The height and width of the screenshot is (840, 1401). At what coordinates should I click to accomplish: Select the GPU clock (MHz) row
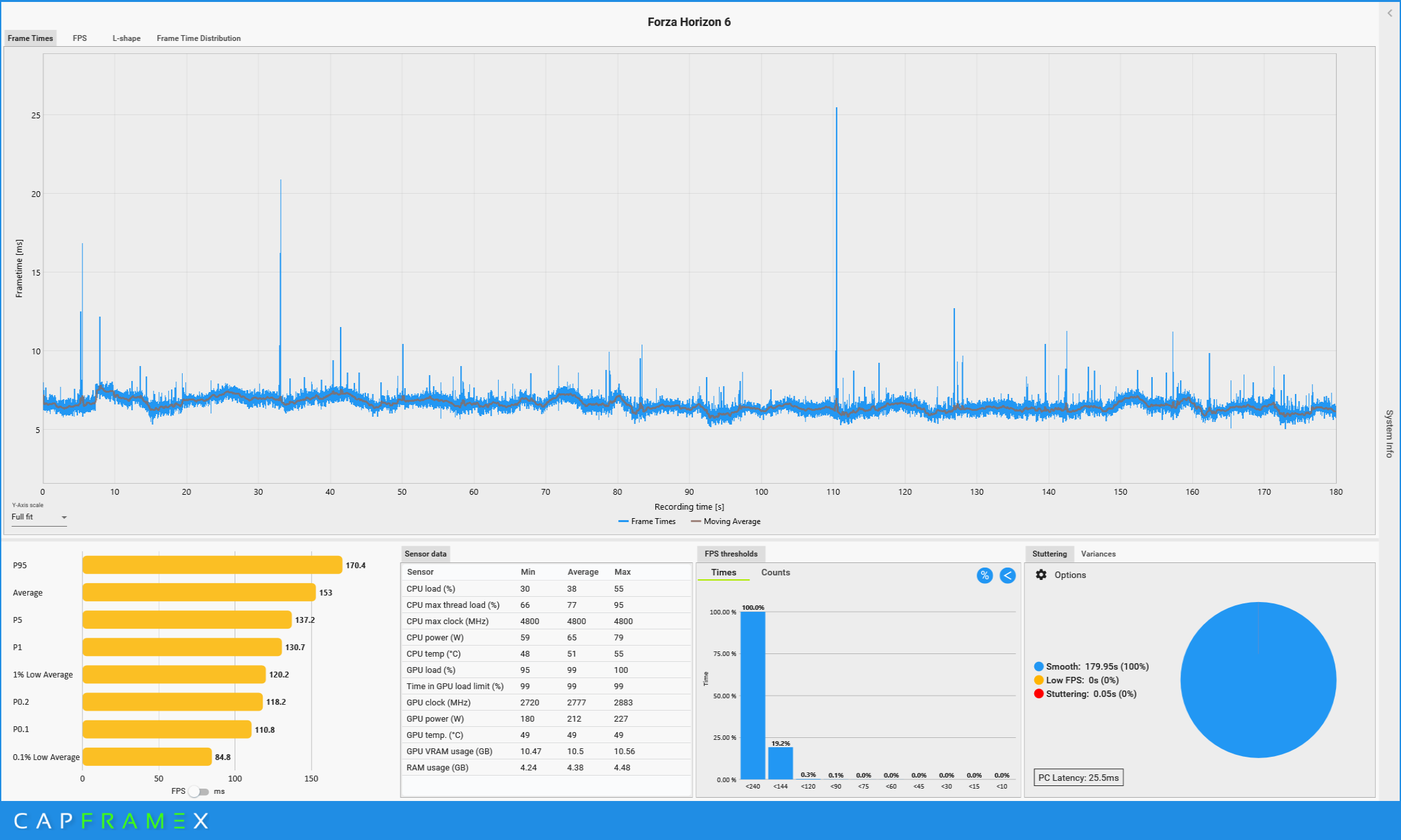pyautogui.click(x=546, y=702)
